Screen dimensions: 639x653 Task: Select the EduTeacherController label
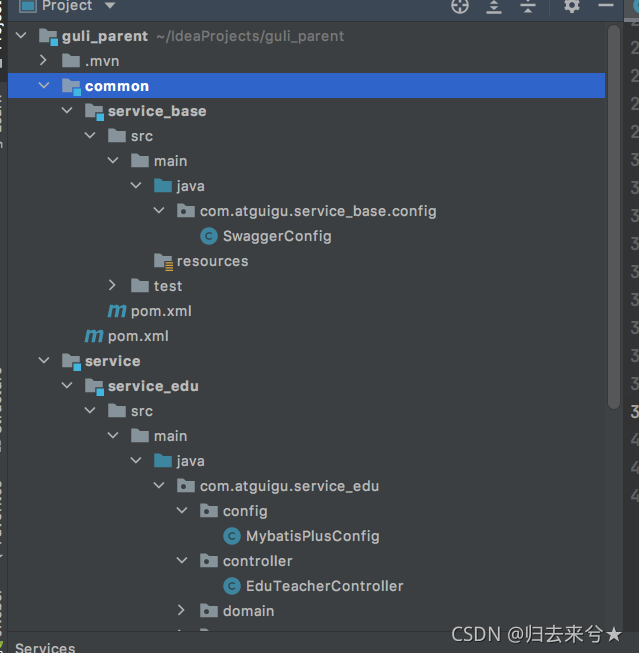(x=324, y=586)
